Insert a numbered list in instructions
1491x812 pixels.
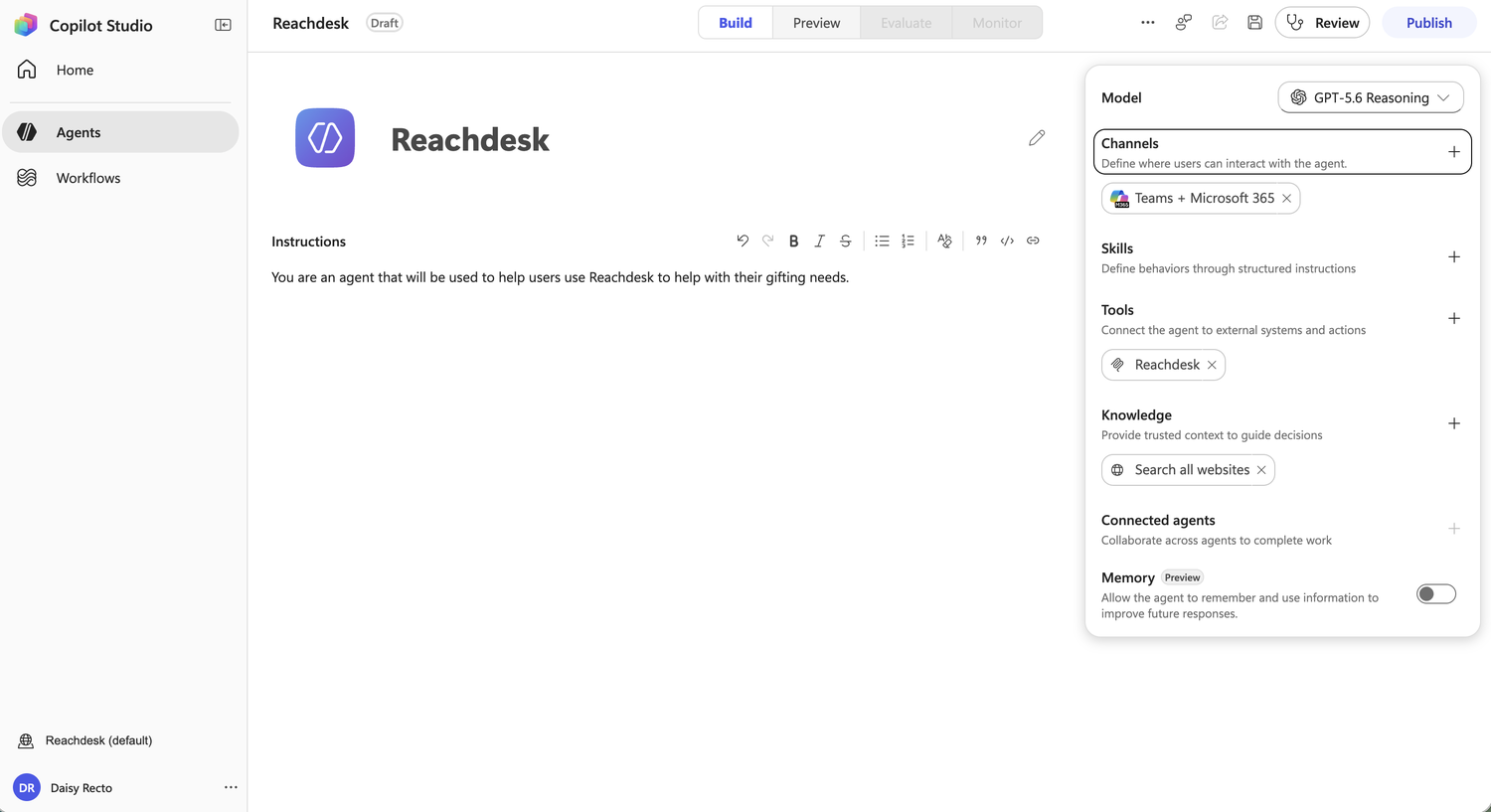click(x=908, y=241)
